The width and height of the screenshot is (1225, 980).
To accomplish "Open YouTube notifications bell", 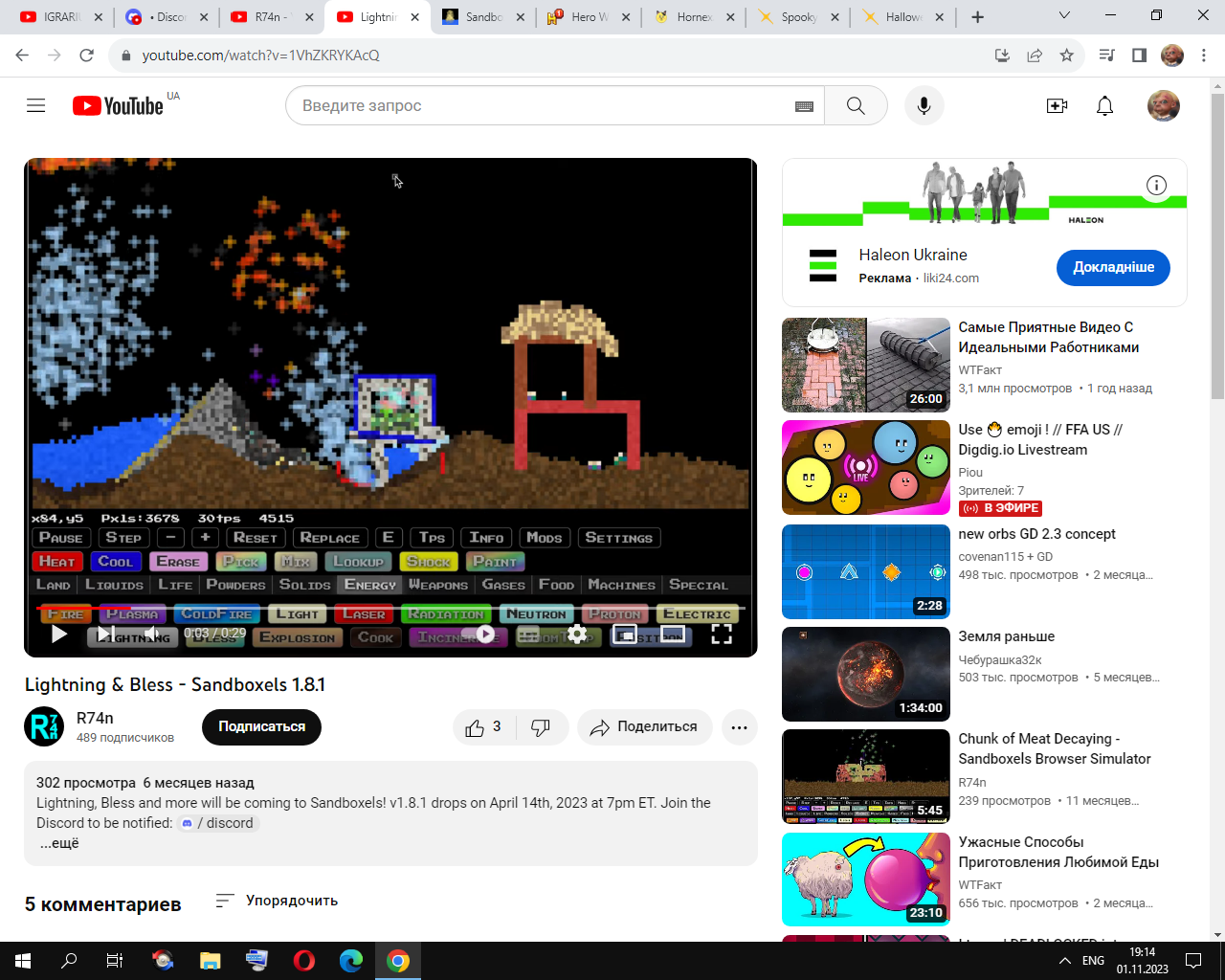I will pyautogui.click(x=1105, y=105).
